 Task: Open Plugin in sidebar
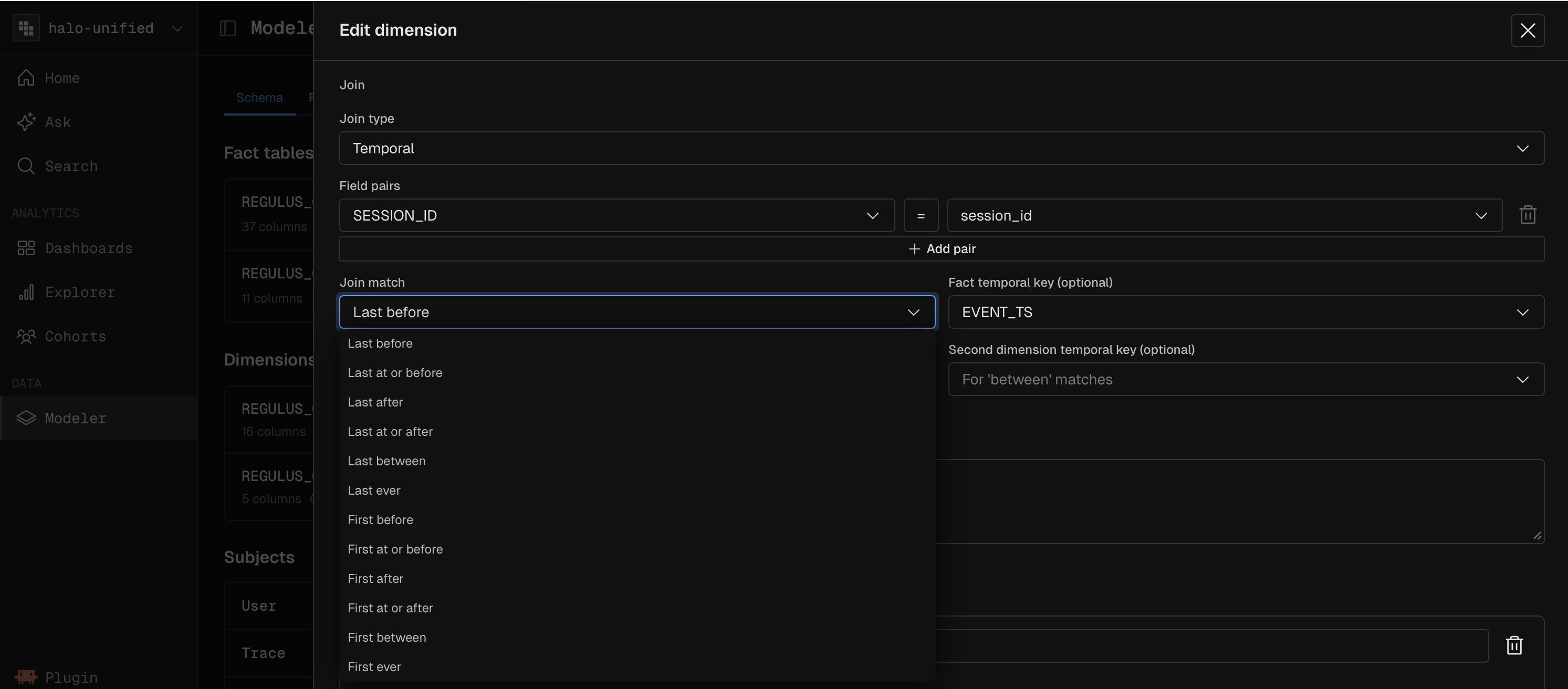[x=99, y=677]
